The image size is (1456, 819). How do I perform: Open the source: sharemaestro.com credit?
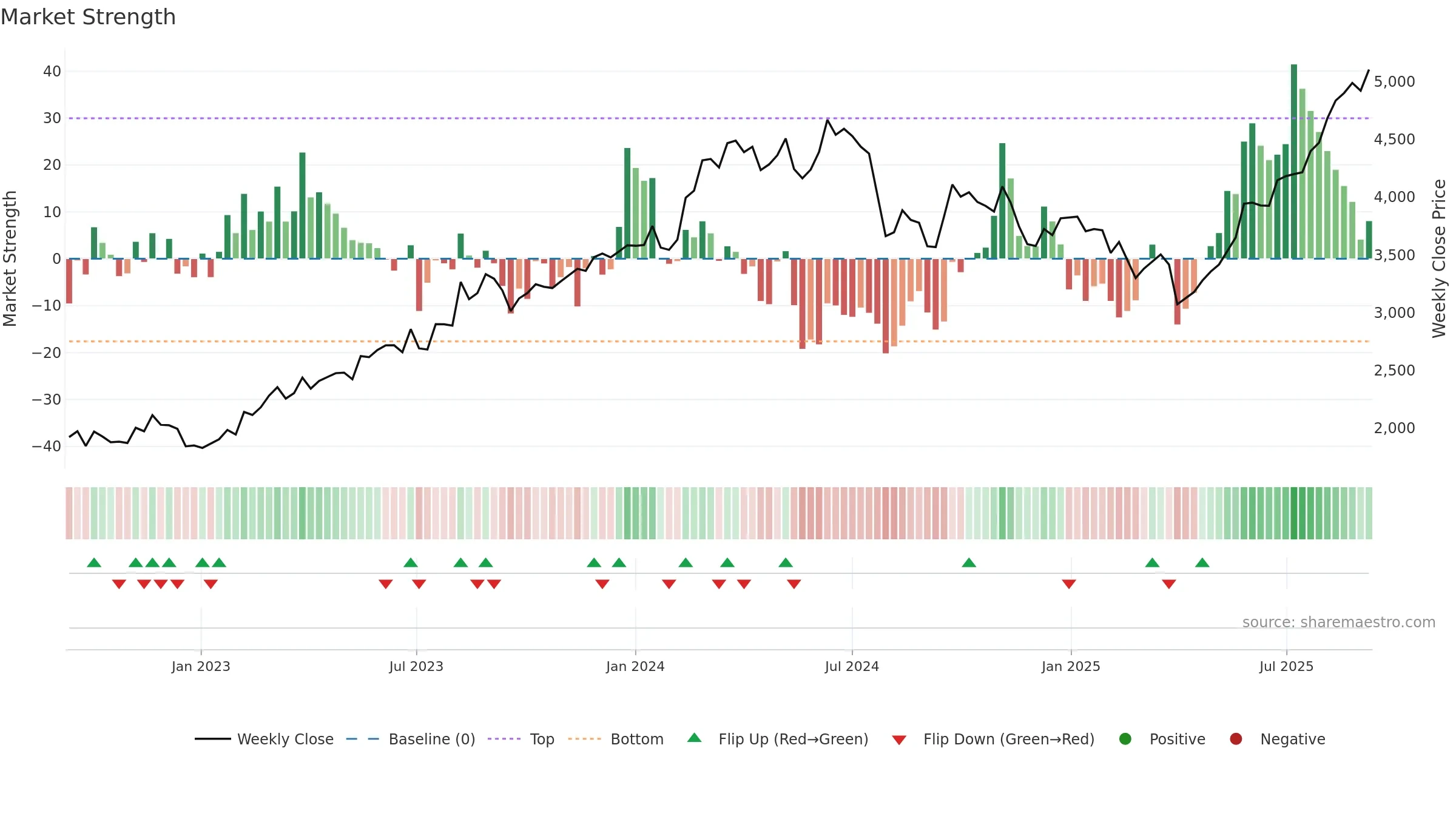1338,622
